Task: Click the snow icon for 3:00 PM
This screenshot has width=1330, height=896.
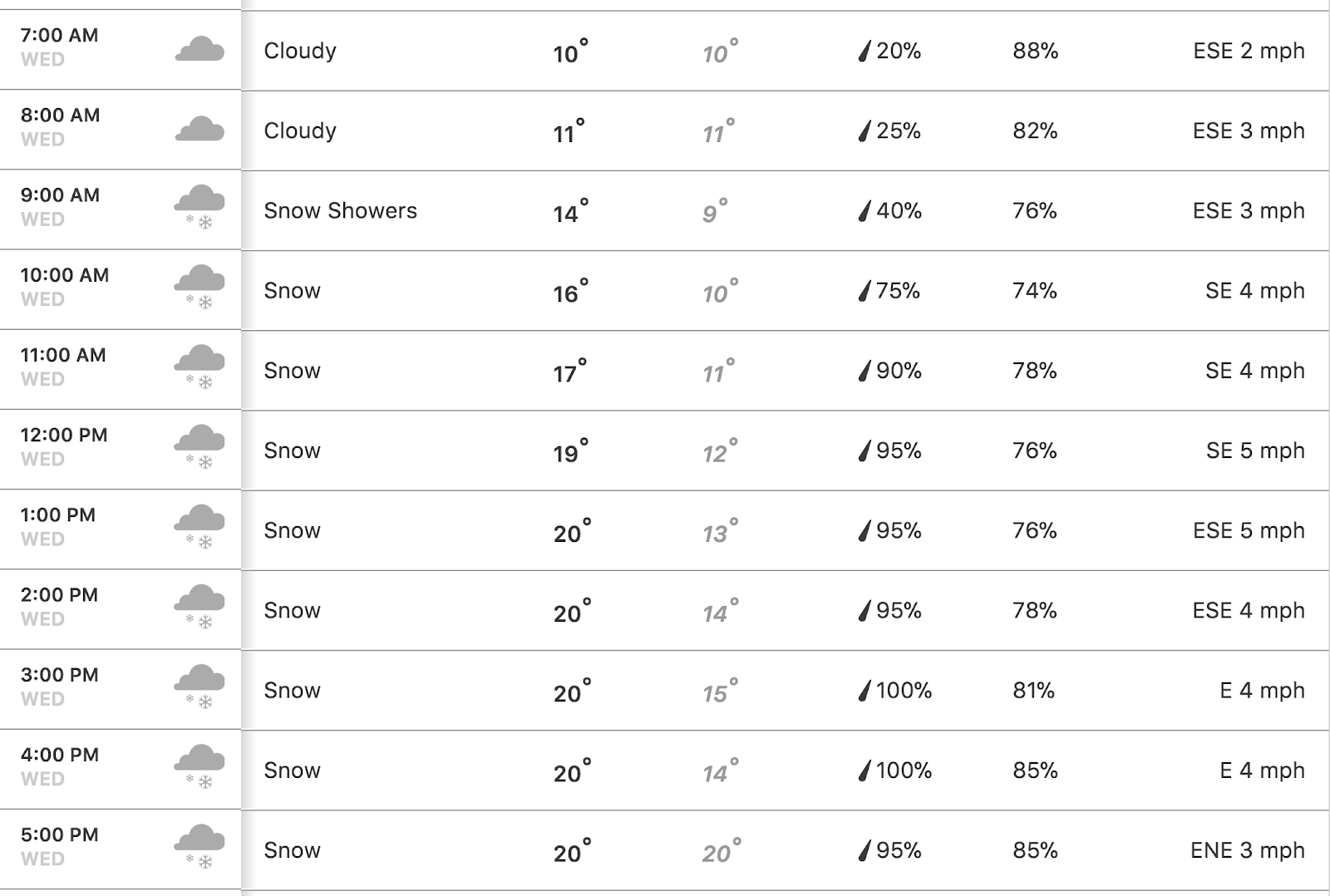Action: coord(199,687)
